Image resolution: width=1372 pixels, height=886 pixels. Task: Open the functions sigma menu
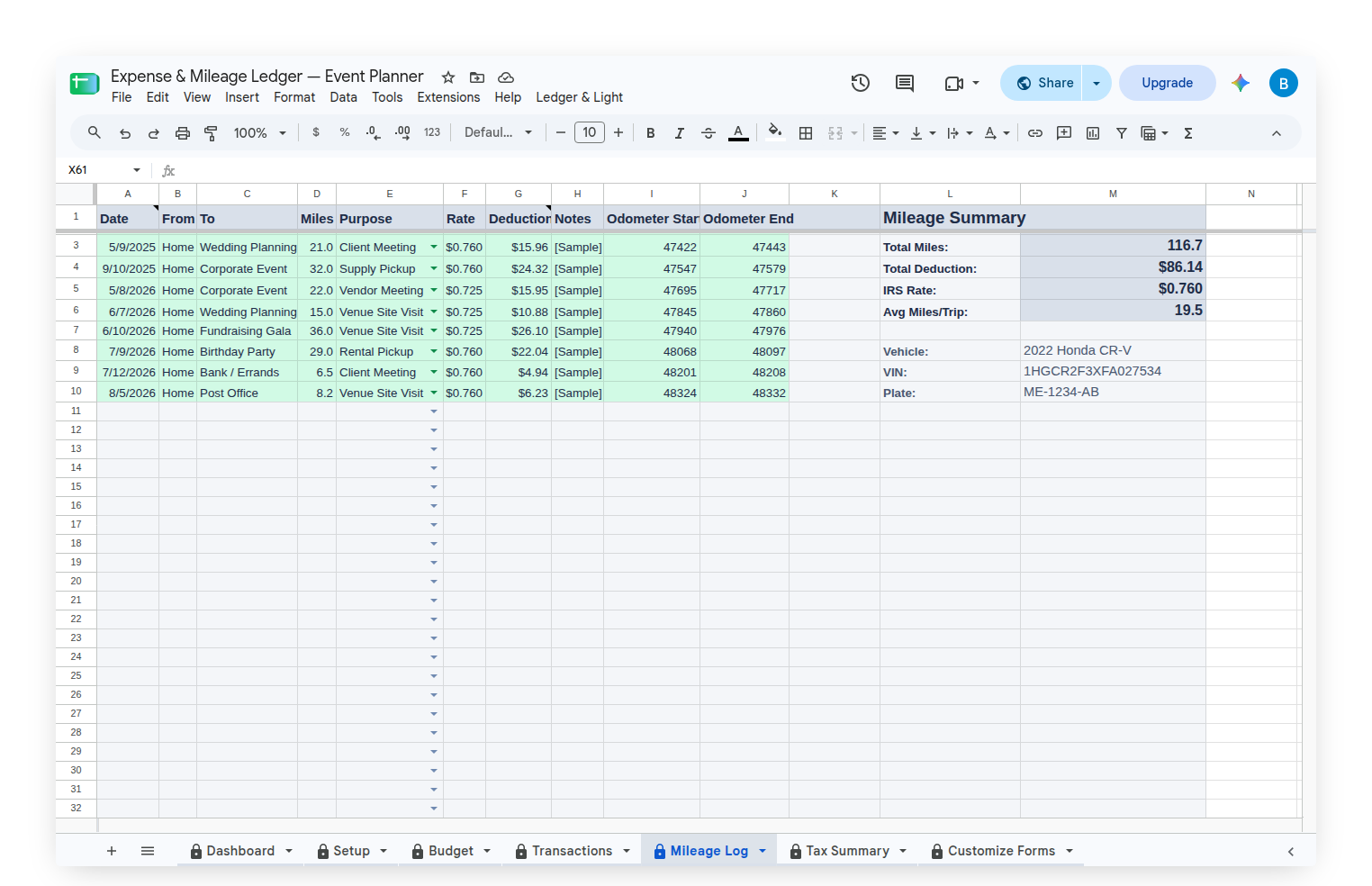pos(1188,133)
